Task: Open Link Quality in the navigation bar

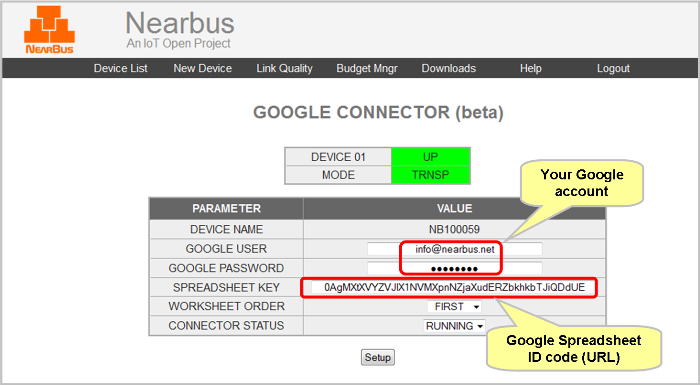Action: point(284,68)
